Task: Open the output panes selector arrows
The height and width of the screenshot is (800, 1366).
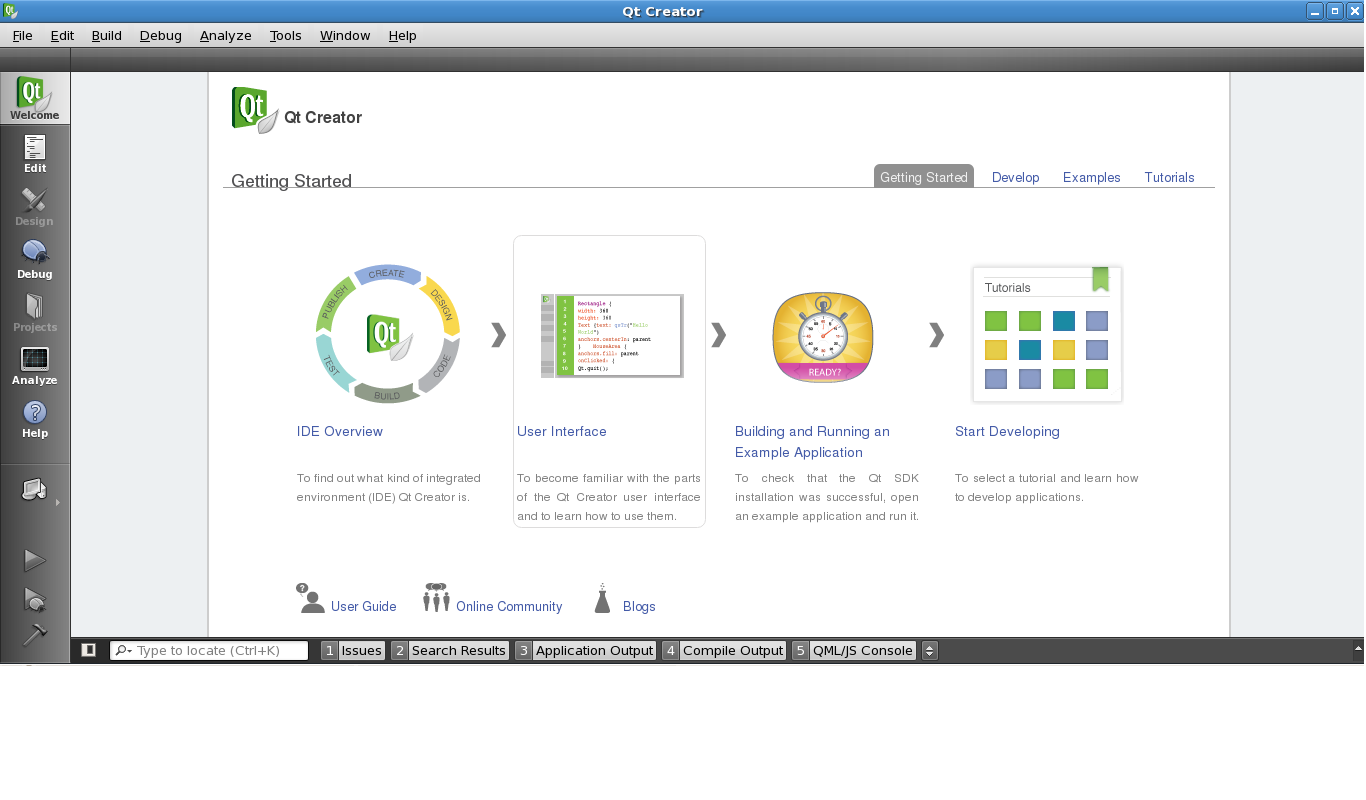Action: click(x=930, y=651)
